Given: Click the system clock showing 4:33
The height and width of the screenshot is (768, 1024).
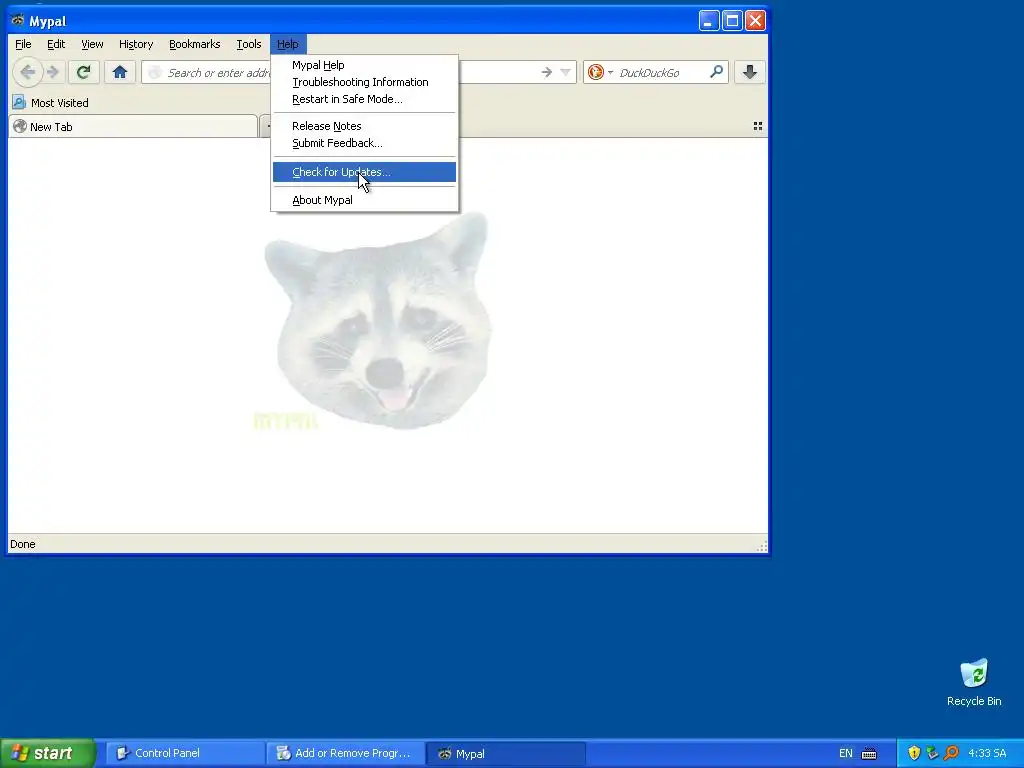Looking at the screenshot, I should click(987, 753).
